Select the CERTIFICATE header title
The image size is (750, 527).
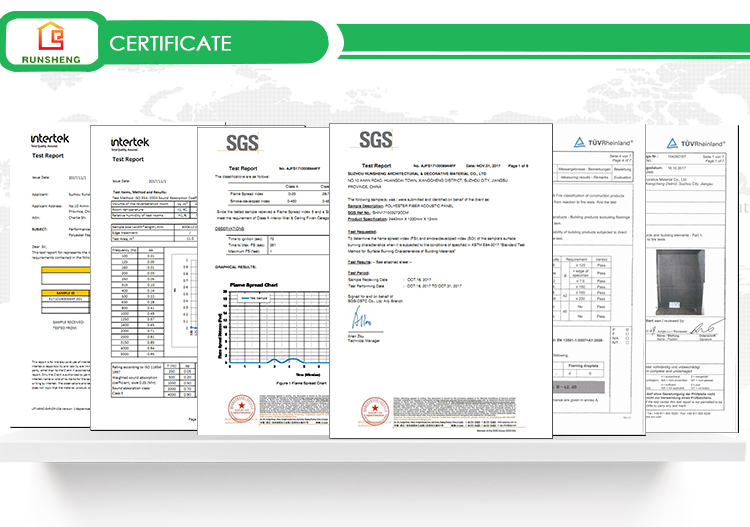[170, 42]
